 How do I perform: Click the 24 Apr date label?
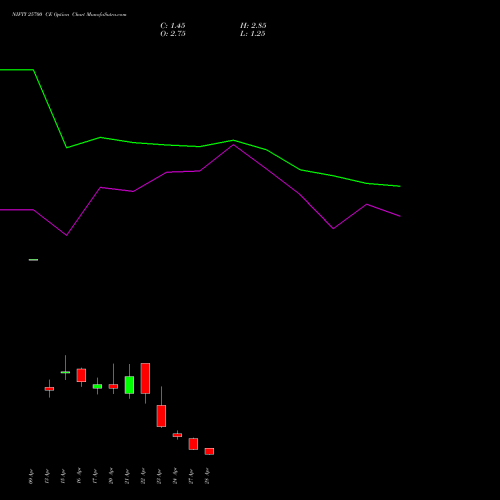[175, 477]
